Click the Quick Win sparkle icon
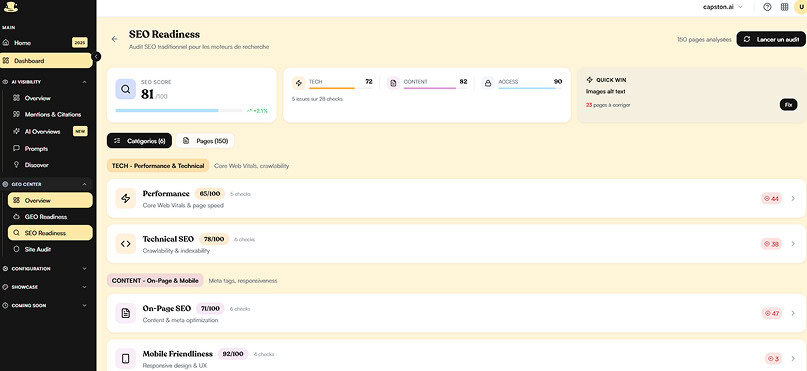807x371 pixels. 590,80
